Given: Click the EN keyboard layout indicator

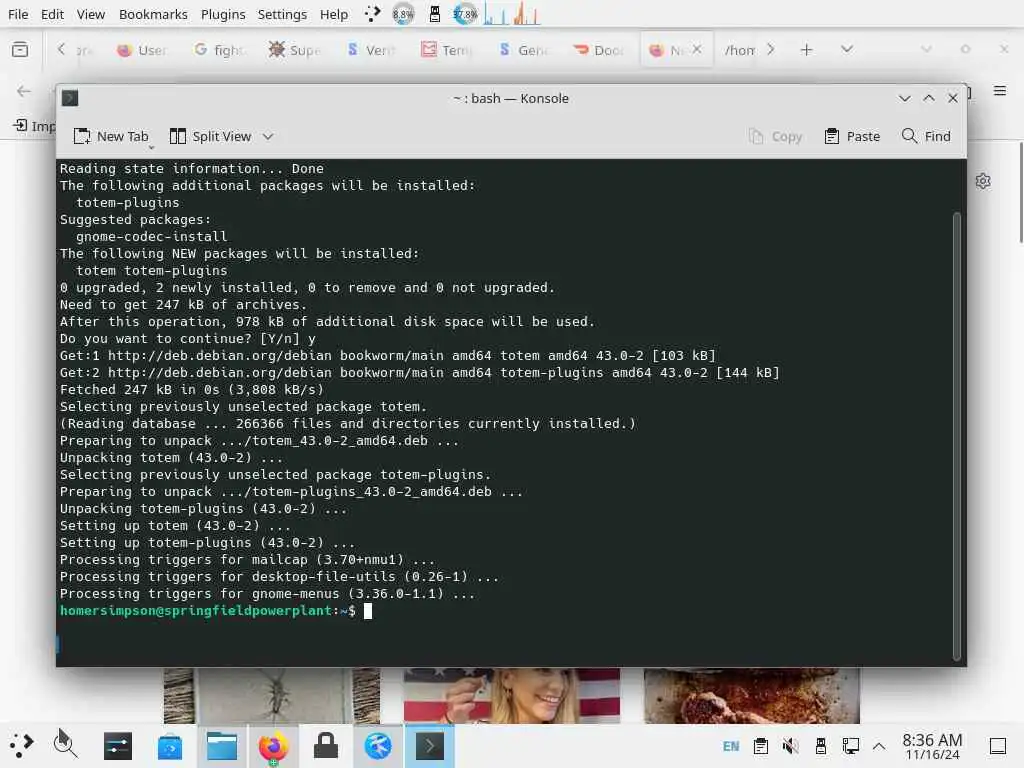Looking at the screenshot, I should 731,746.
